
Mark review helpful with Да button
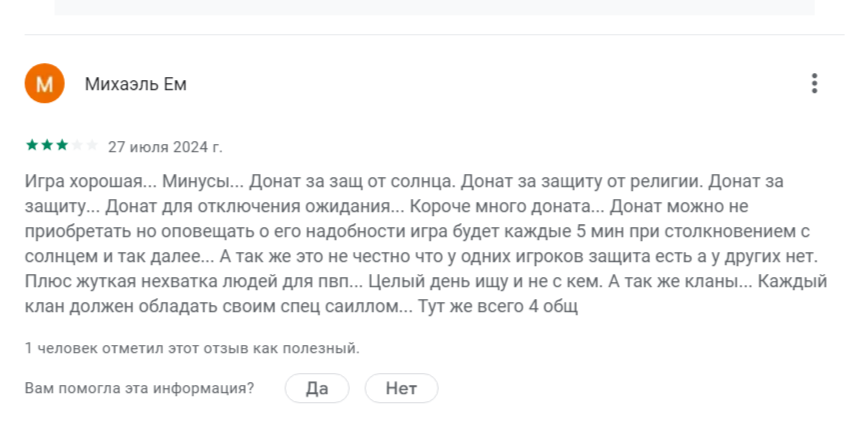317,388
